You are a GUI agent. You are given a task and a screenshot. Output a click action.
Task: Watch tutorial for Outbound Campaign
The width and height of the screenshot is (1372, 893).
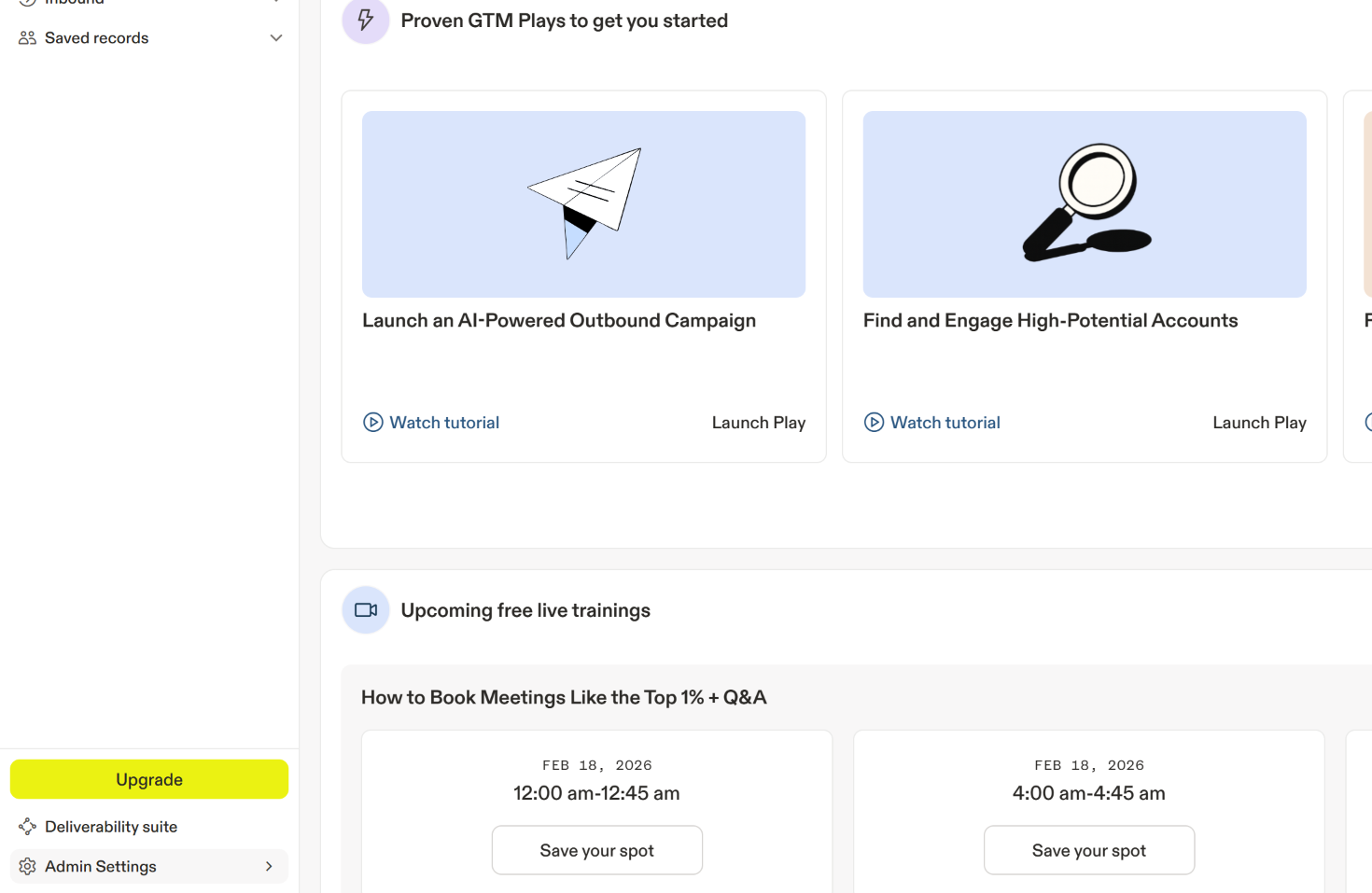tap(444, 423)
